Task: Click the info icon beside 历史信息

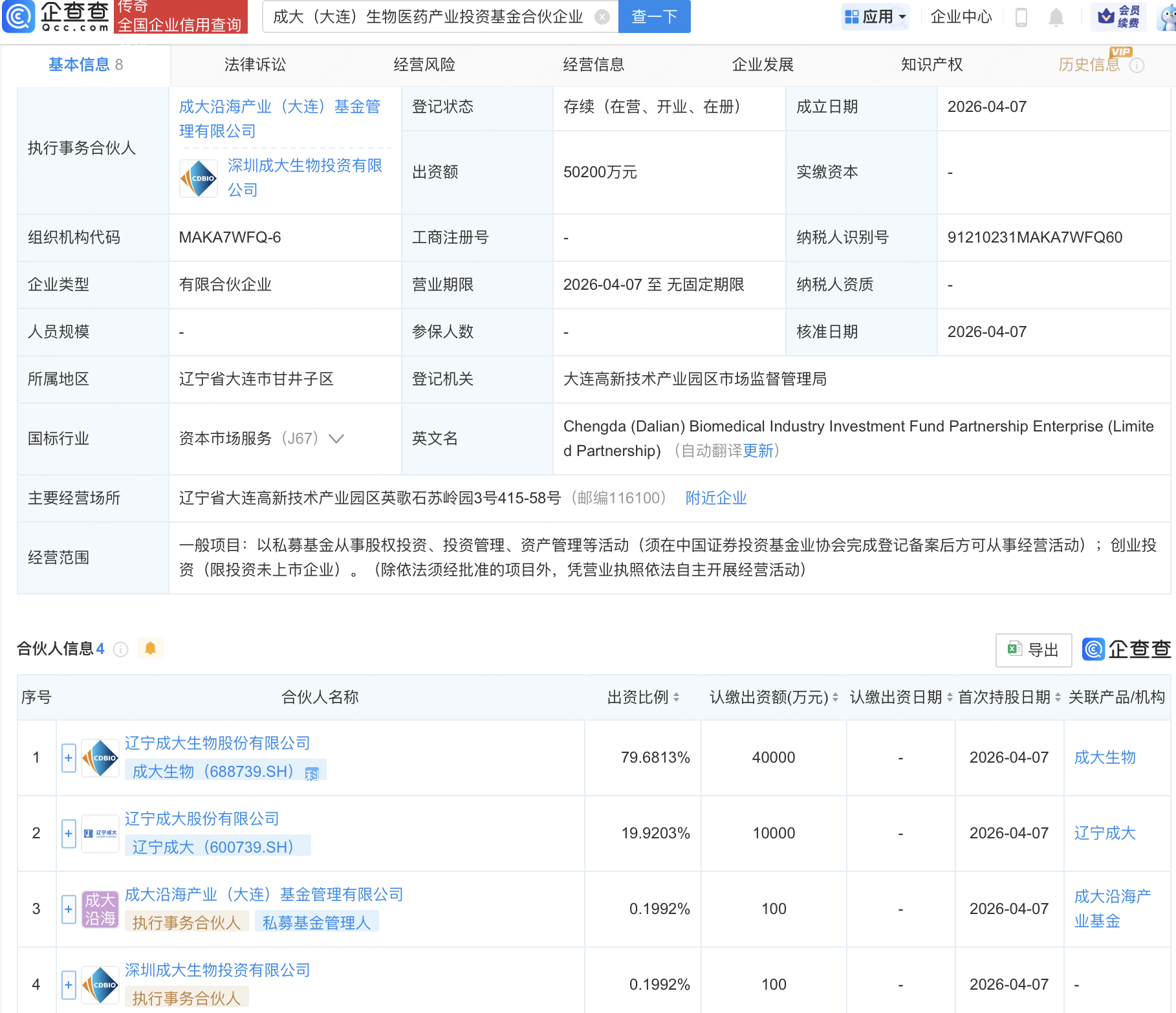Action: click(1137, 65)
